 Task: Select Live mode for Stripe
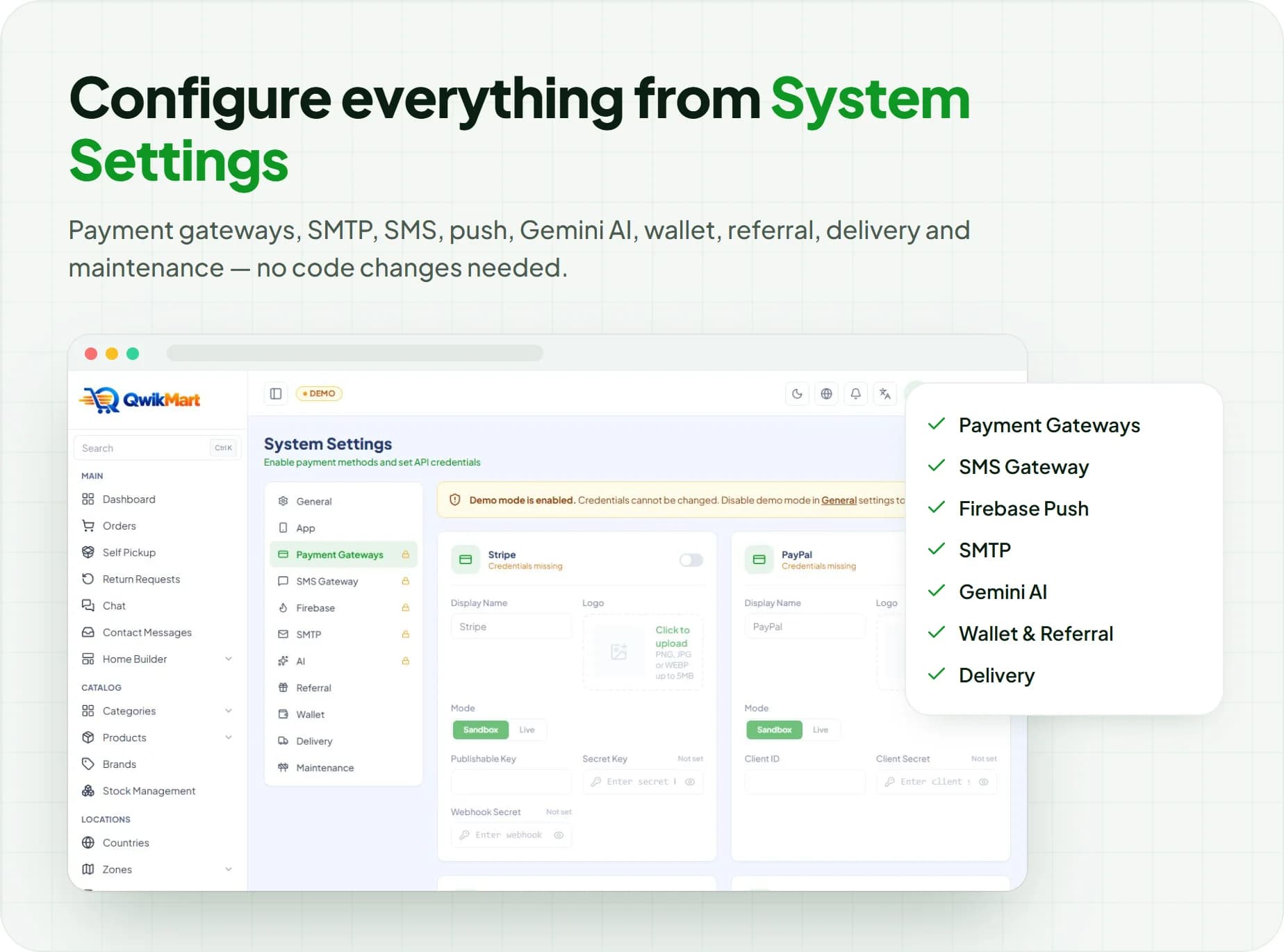pos(527,730)
